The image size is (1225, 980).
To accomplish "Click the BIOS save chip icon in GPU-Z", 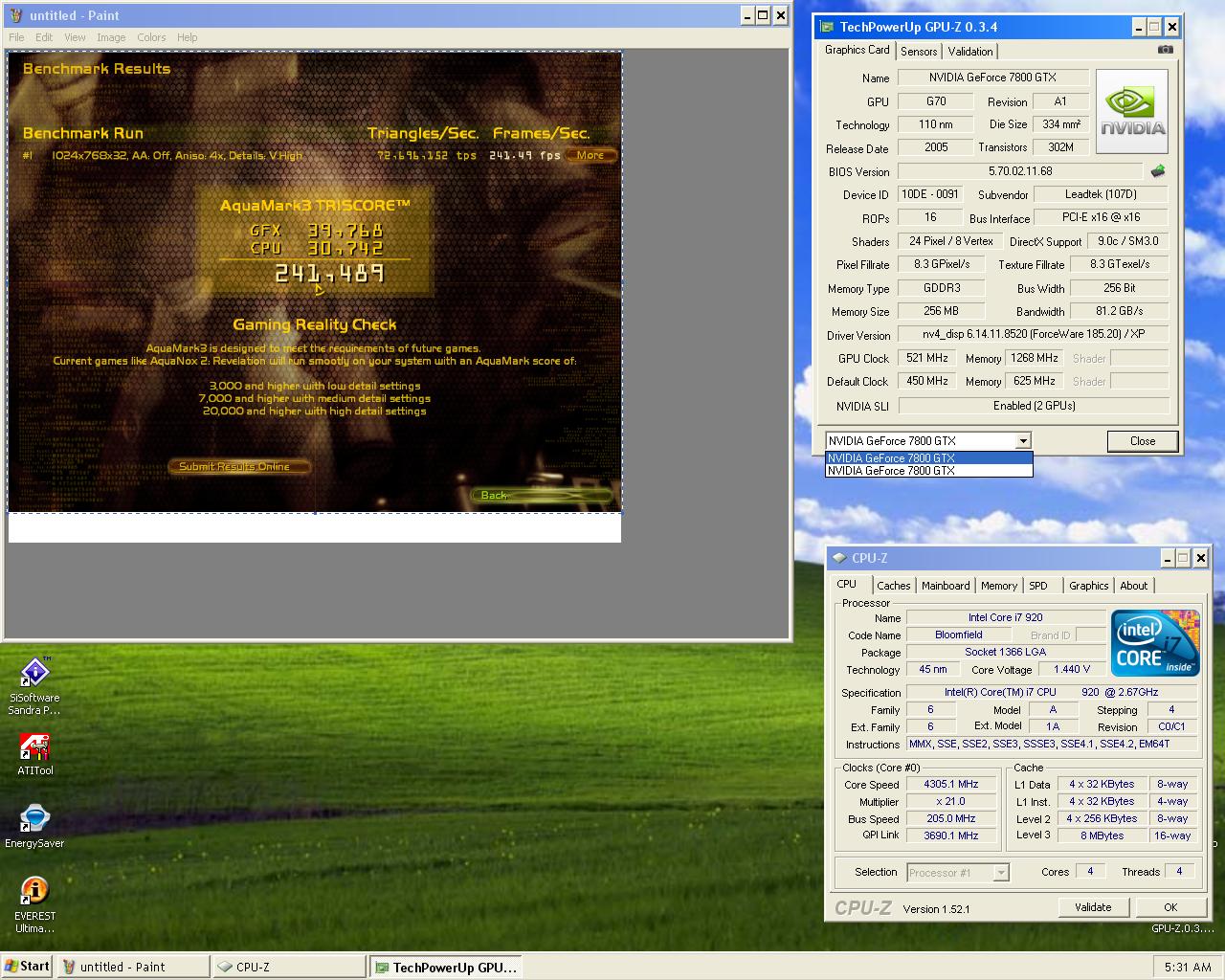I will (x=1158, y=171).
